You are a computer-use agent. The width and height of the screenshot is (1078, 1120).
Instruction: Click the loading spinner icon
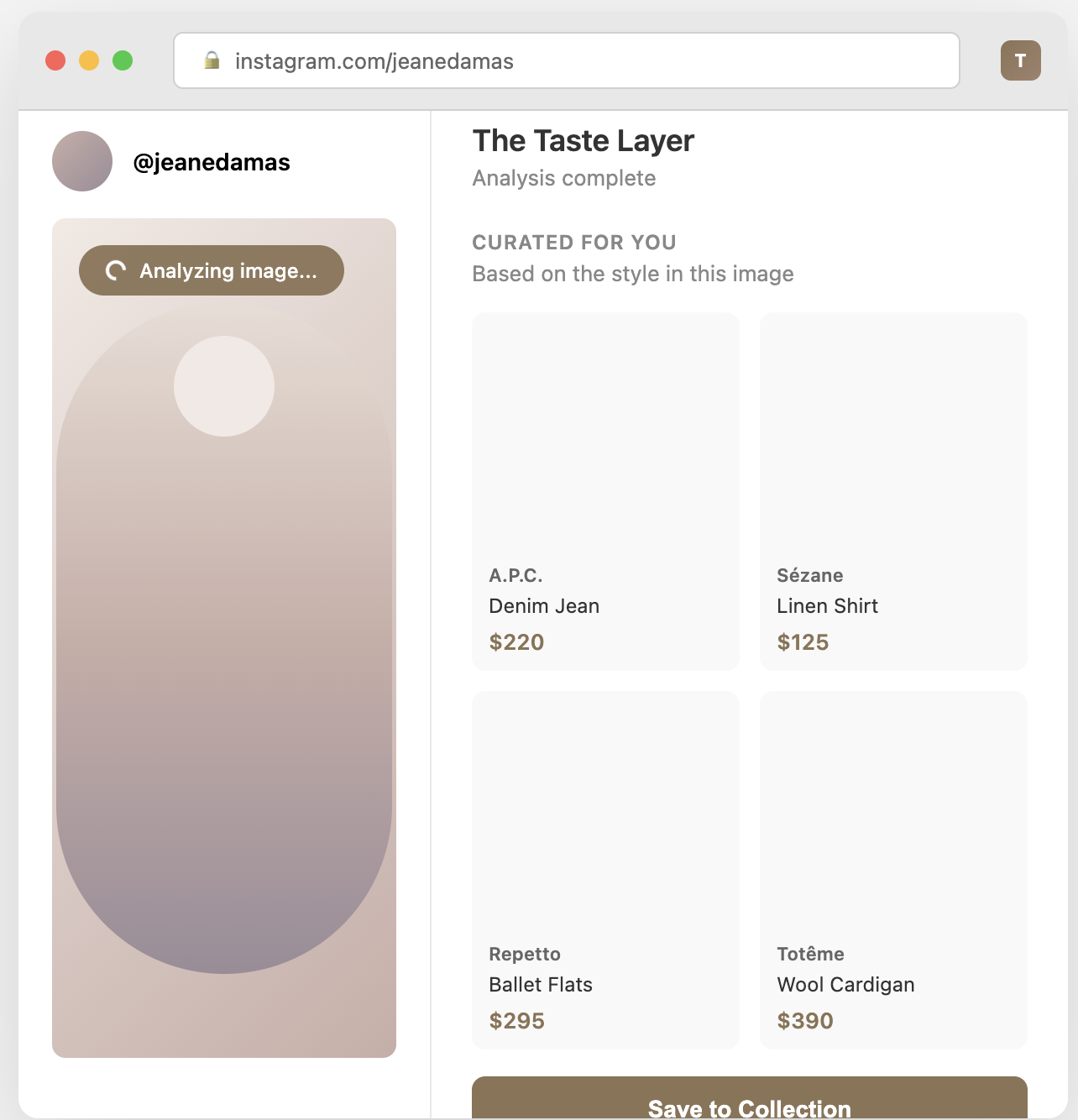coord(116,270)
